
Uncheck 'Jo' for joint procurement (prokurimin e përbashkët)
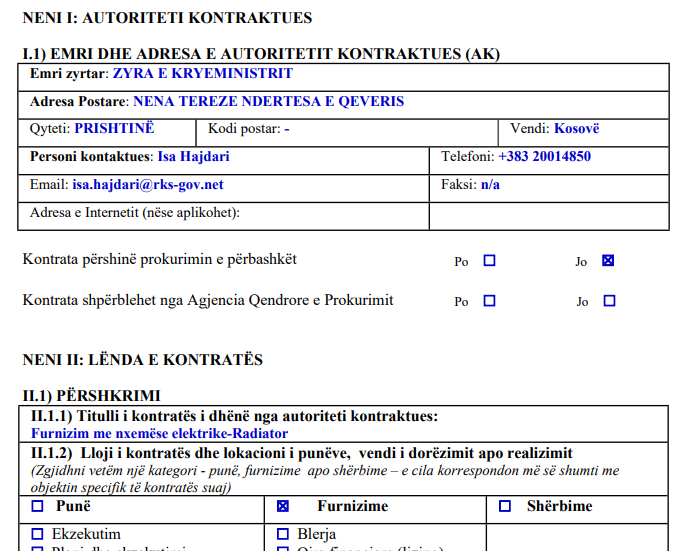[609, 261]
